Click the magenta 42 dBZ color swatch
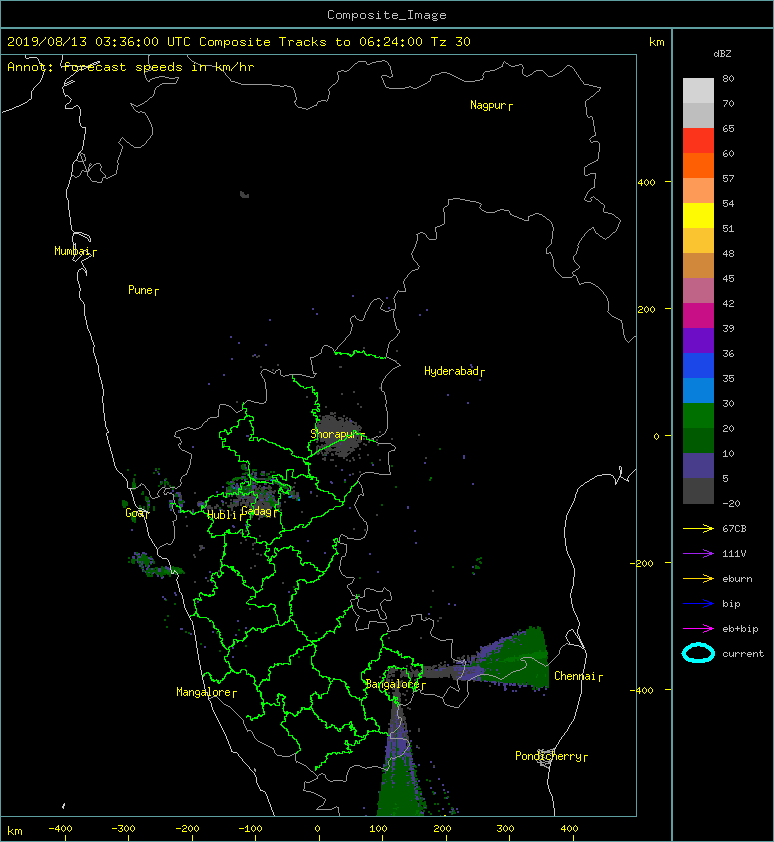This screenshot has width=774, height=842. tap(698, 316)
